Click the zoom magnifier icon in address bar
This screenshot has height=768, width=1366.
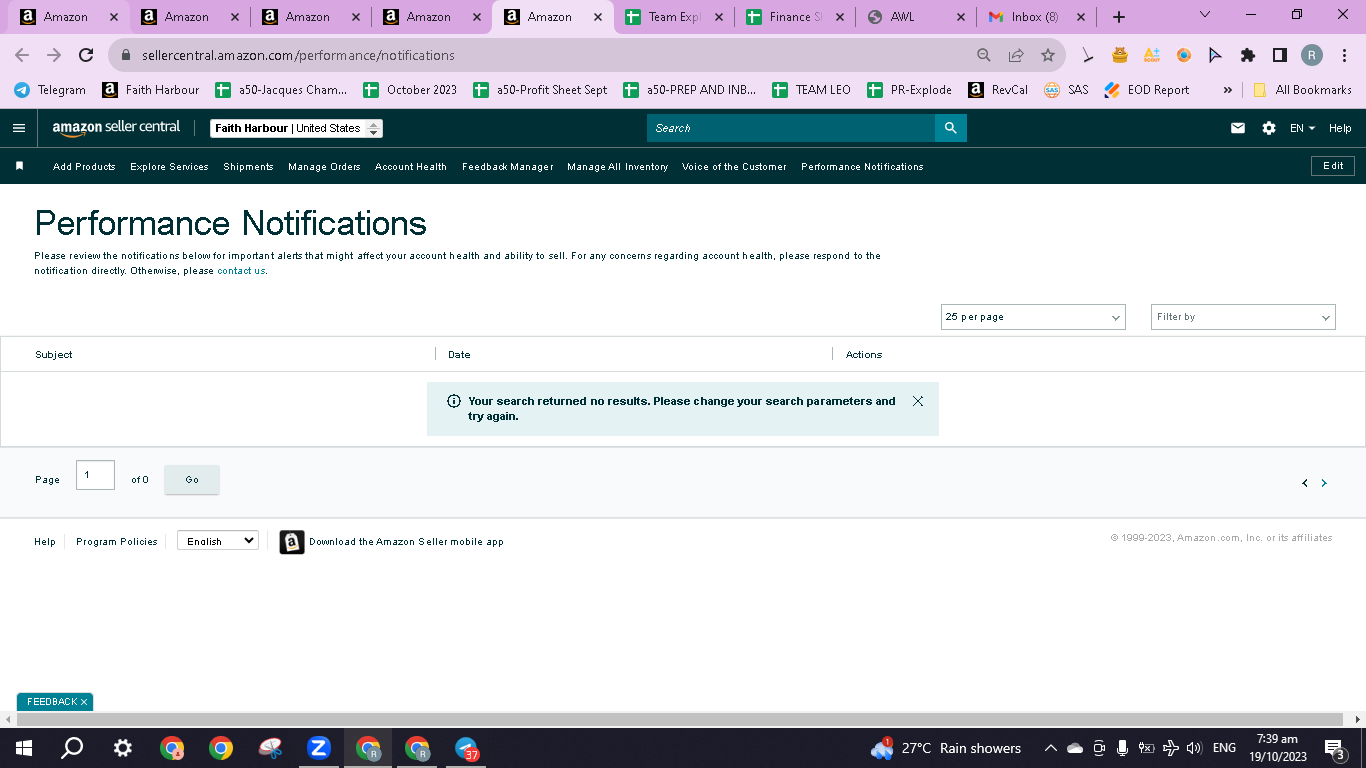(x=984, y=55)
